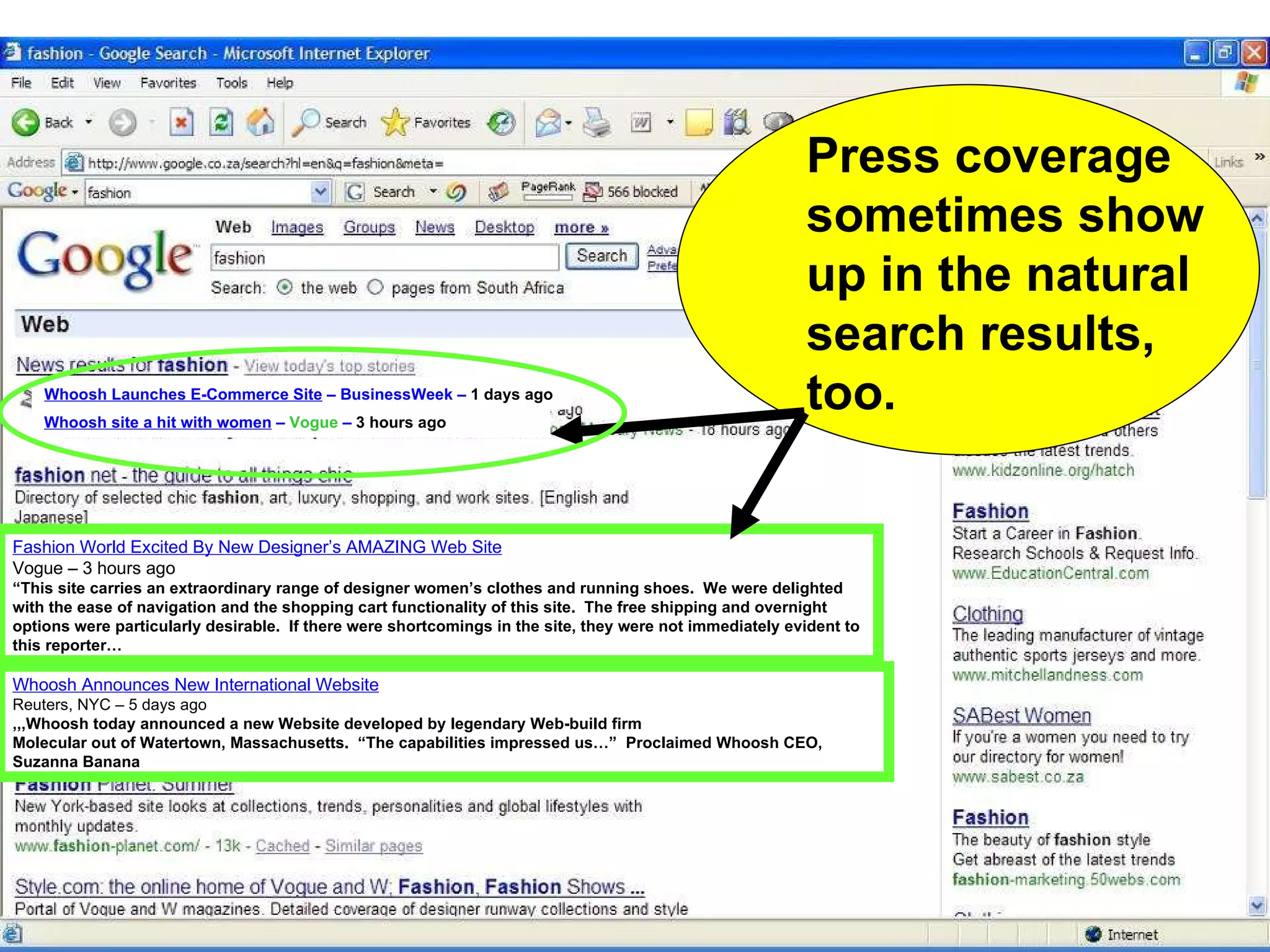Switch to Images search tab
This screenshot has width=1270, height=952.
(x=297, y=227)
